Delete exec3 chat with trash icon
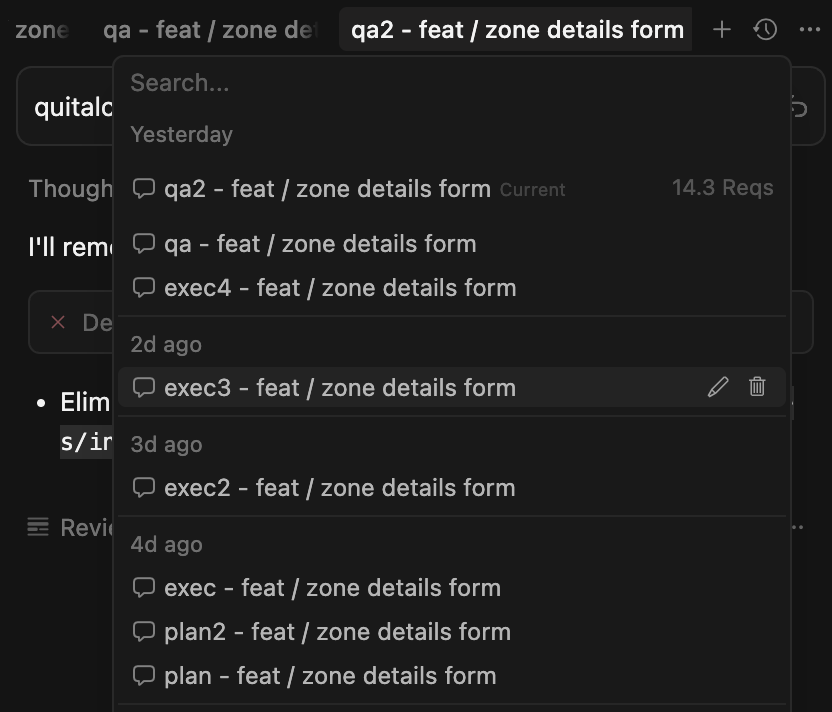Viewport: 832px width, 712px height. pyautogui.click(x=757, y=387)
